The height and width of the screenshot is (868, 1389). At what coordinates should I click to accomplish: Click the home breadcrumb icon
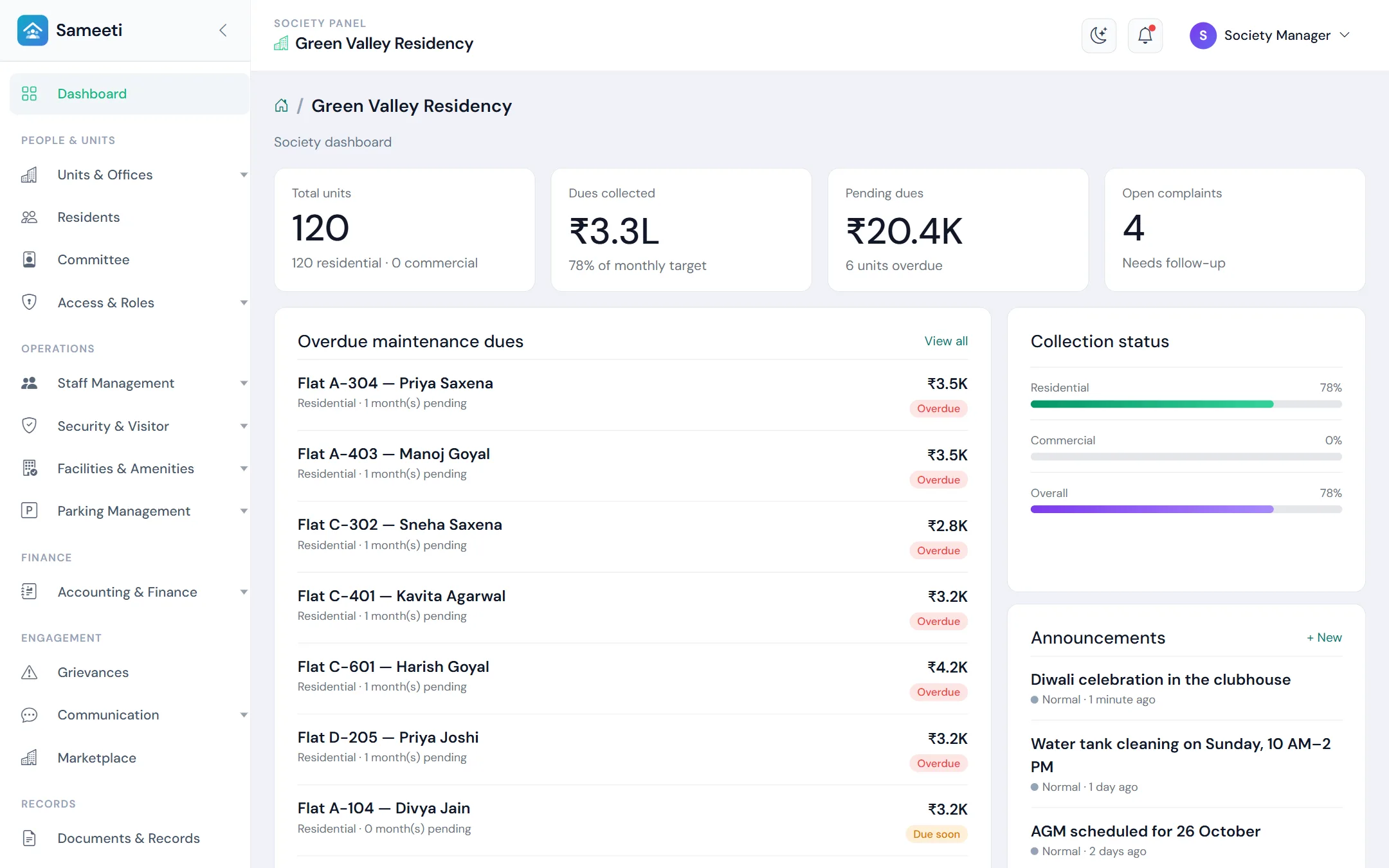[281, 105]
